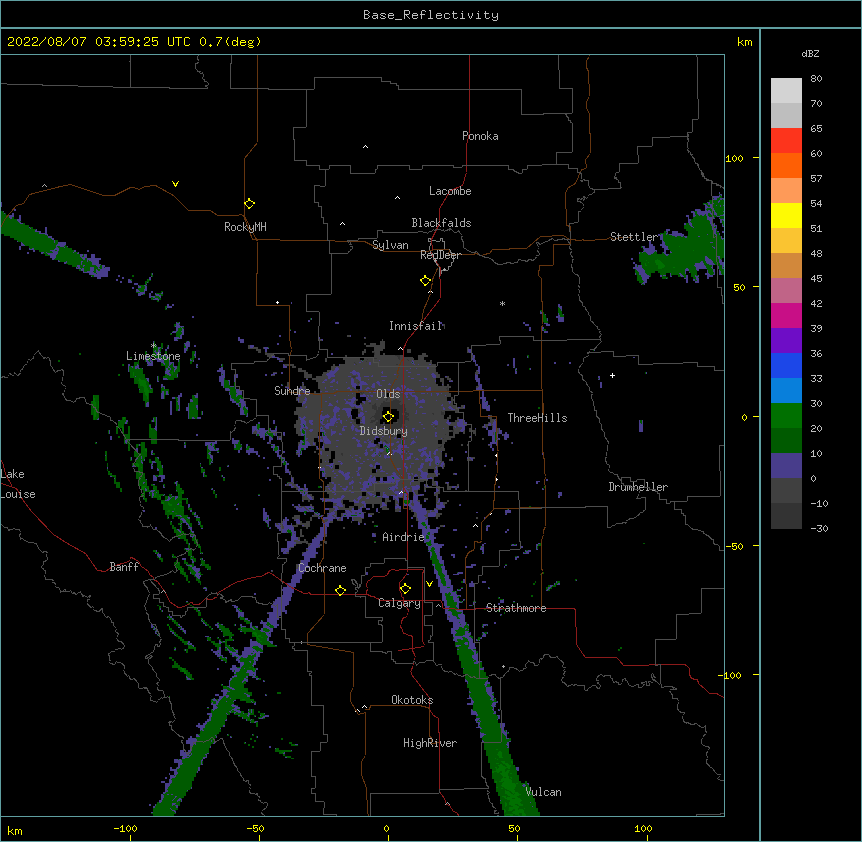This screenshot has width=862, height=842.
Task: Click the radar site diamond between Olds and Didsbury
Action: point(388,416)
